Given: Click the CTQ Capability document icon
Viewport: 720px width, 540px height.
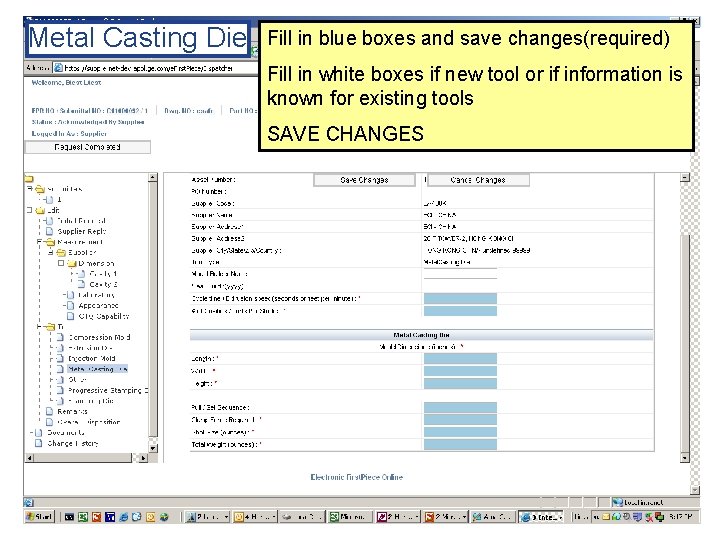Looking at the screenshot, I should (70, 316).
